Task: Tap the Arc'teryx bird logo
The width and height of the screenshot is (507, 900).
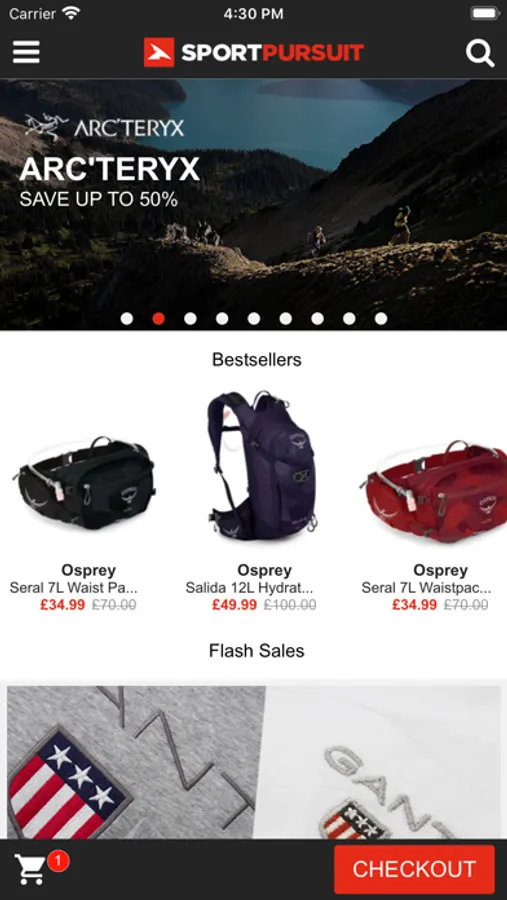Action: [x=47, y=127]
